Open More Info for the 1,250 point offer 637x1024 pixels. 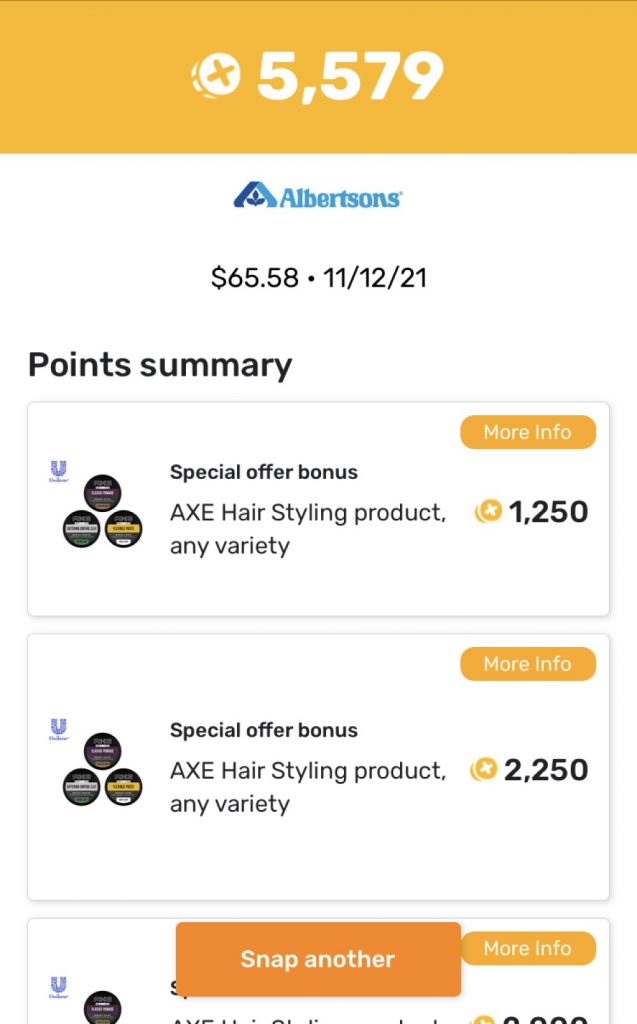coord(527,432)
